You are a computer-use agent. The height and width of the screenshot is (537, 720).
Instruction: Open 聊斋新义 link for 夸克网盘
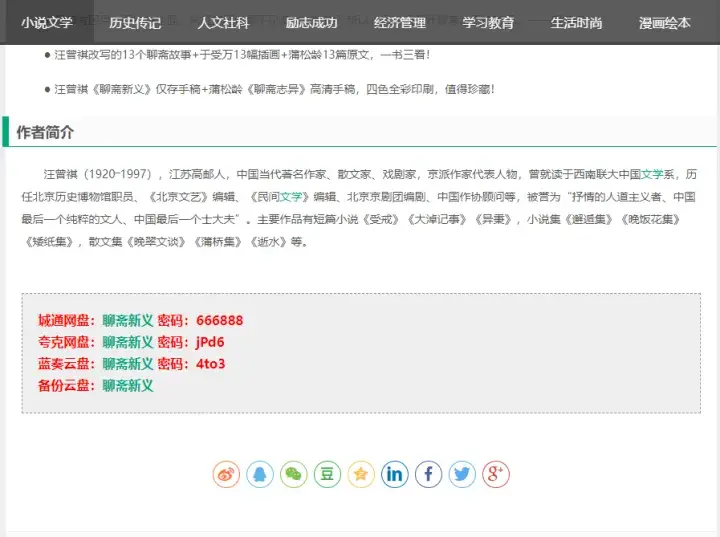128,342
